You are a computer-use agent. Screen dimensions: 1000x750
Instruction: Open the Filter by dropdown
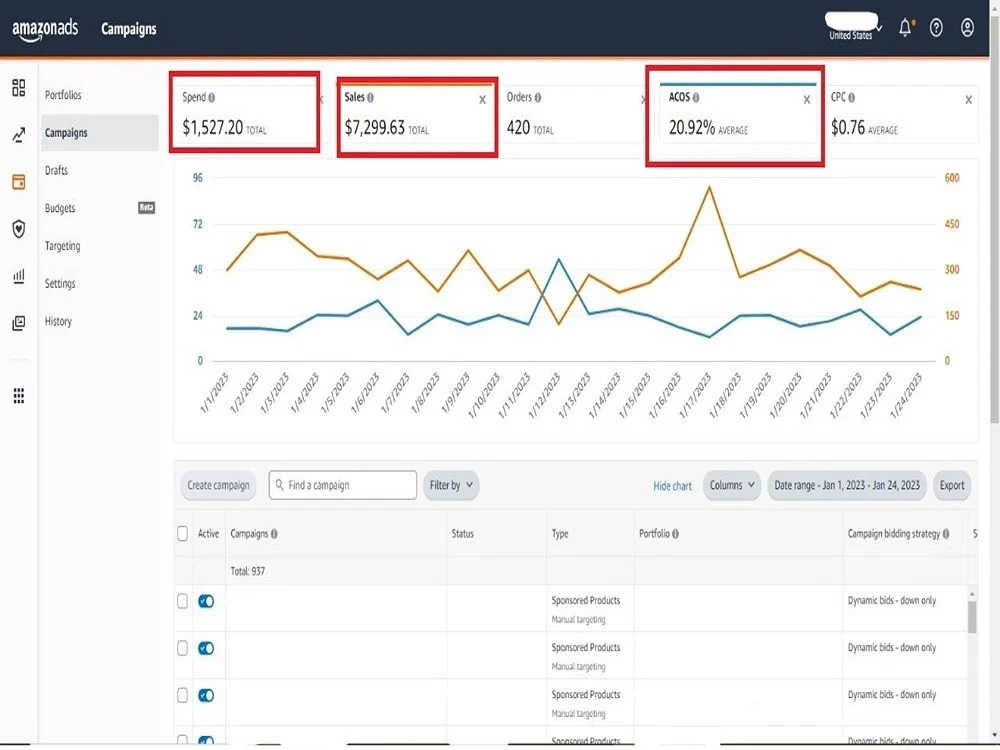[x=451, y=485]
